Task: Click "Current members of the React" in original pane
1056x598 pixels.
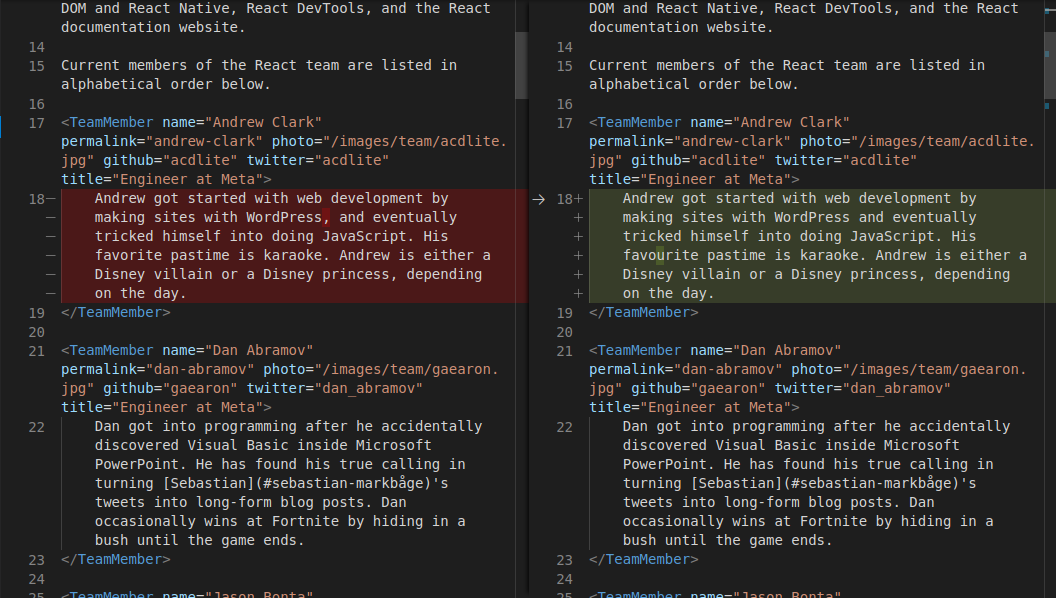Action: (x=179, y=65)
